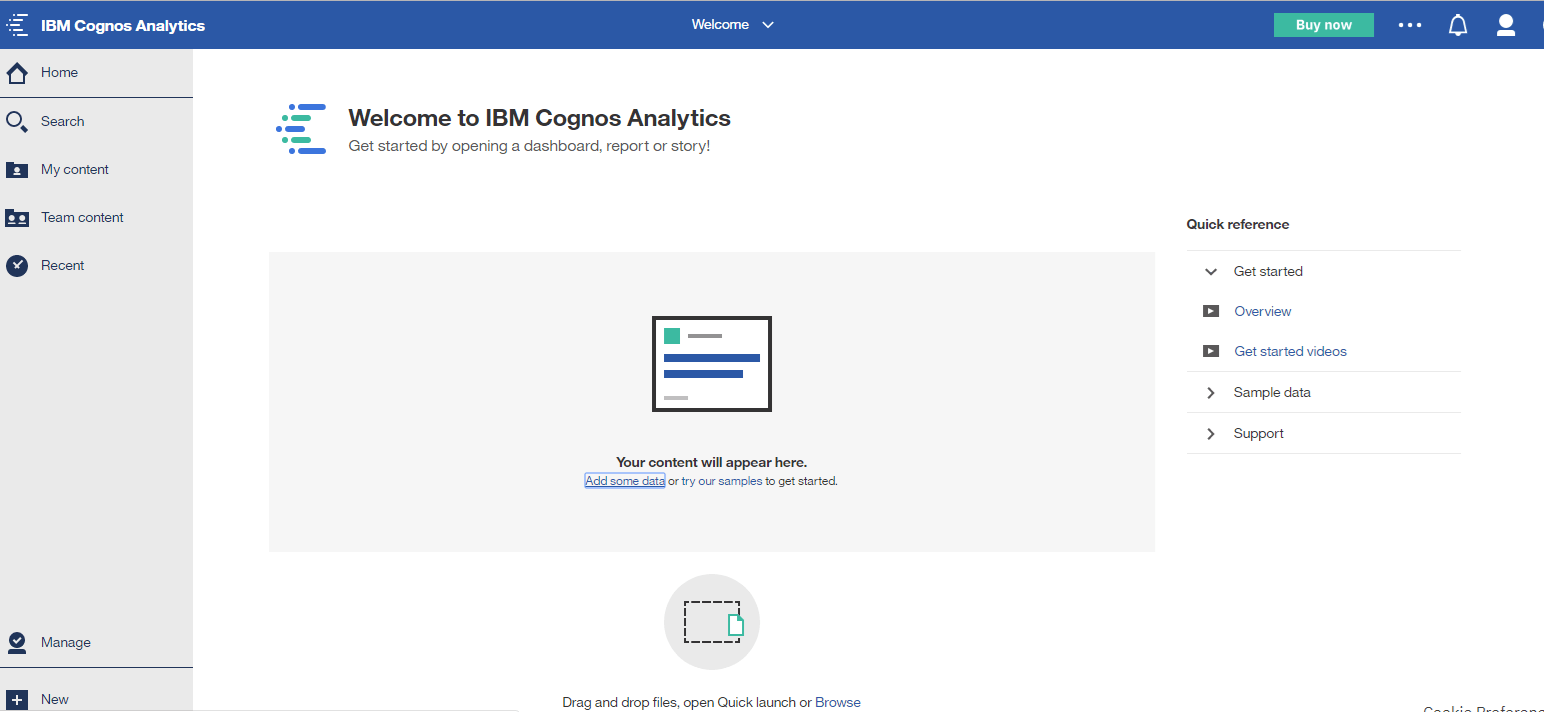Open the Welcome dropdown switcher

(733, 25)
